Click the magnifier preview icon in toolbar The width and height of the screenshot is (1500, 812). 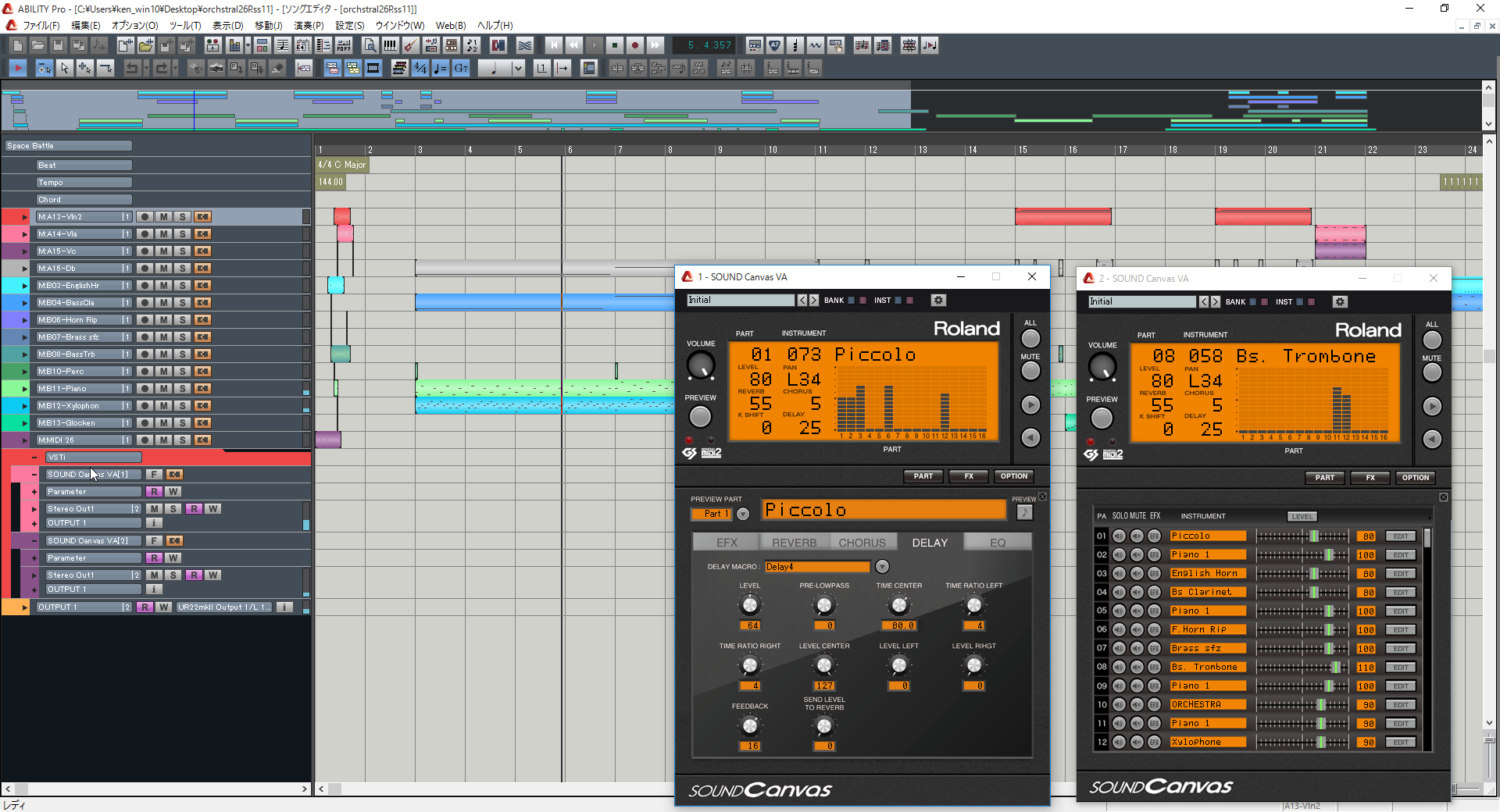[370, 45]
